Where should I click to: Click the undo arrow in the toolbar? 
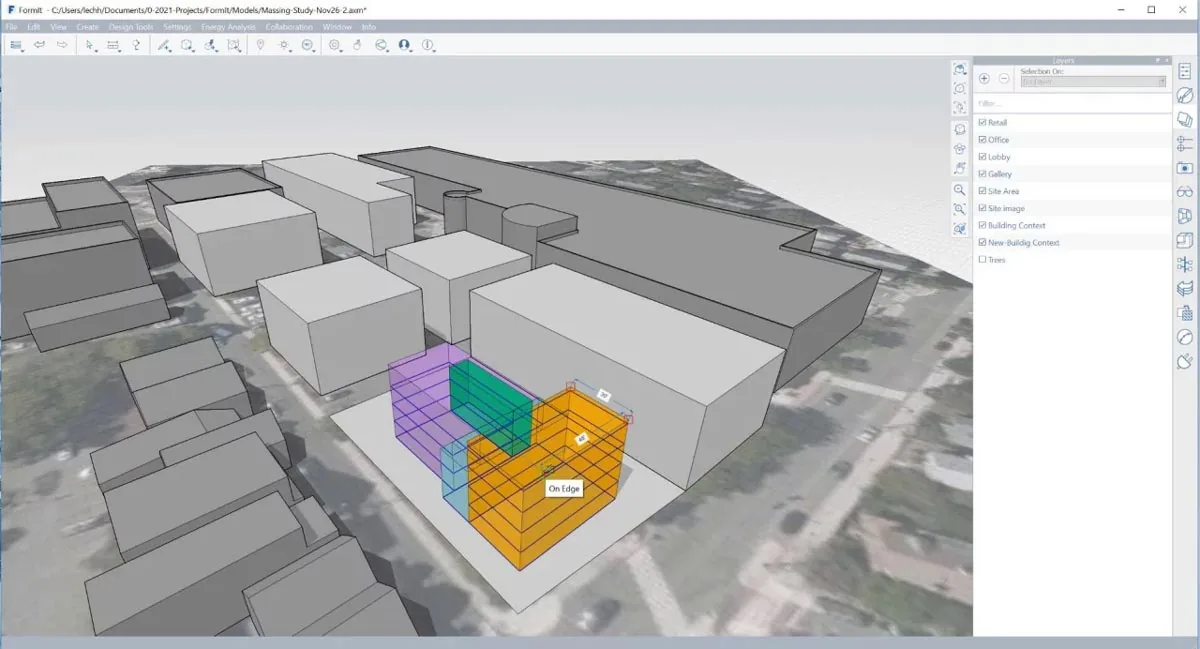40,45
